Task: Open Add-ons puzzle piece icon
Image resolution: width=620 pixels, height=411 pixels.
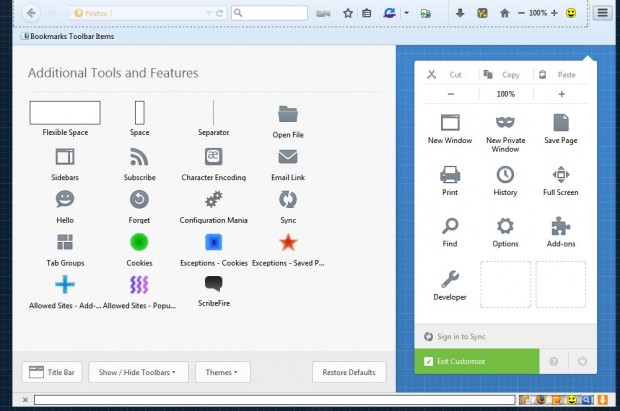Action: click(x=561, y=226)
